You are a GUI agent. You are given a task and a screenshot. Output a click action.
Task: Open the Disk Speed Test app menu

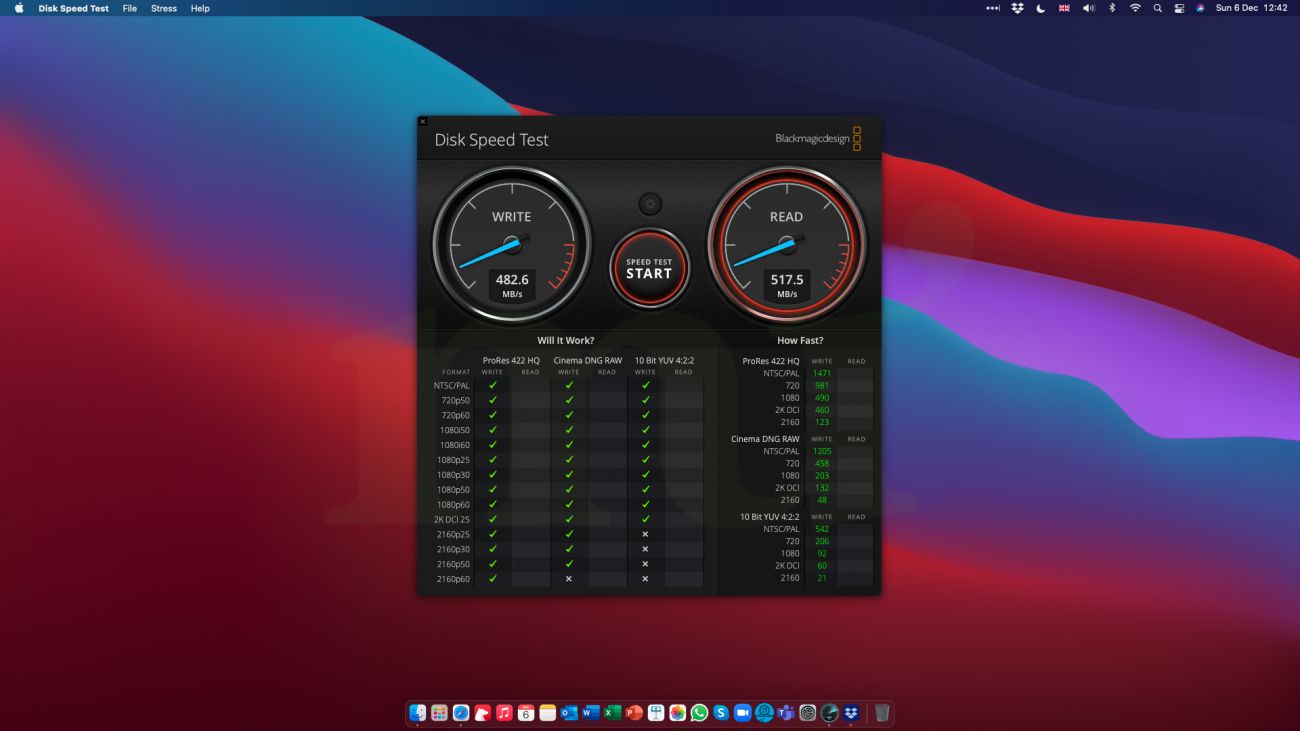point(74,8)
